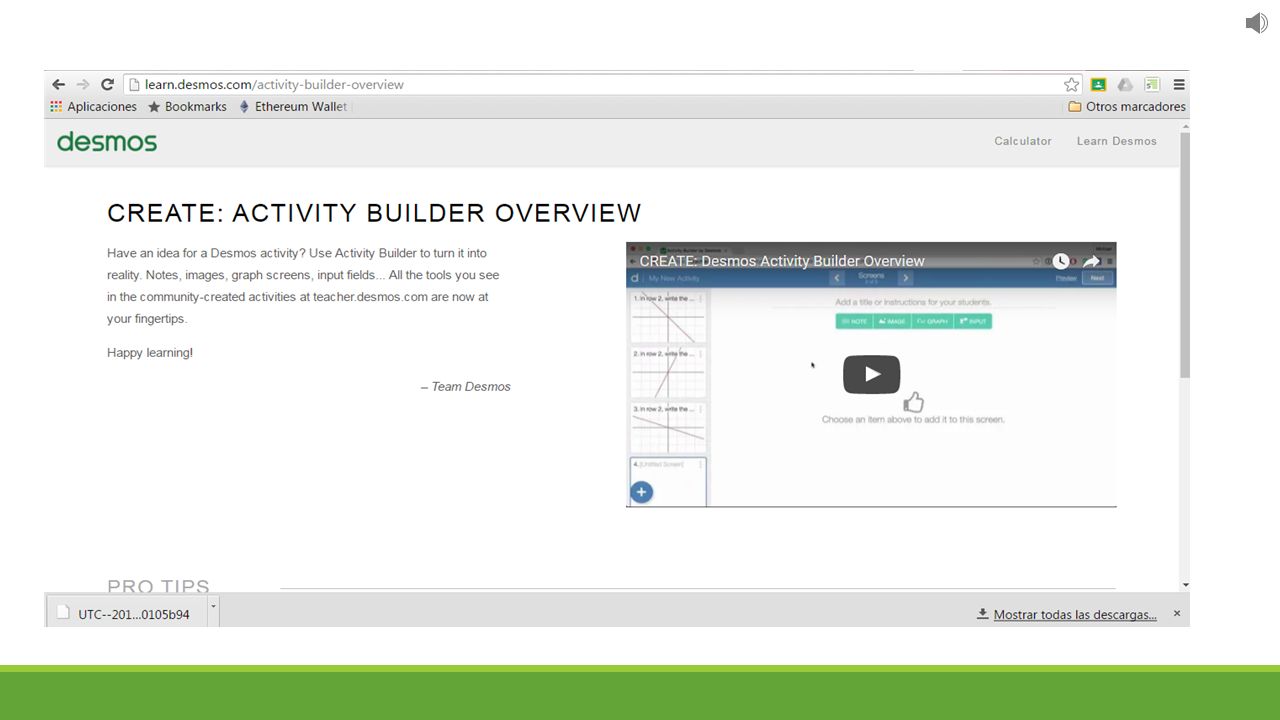Click the scrollbar down arrow
Viewport: 1280px width, 720px height.
pos(1185,585)
